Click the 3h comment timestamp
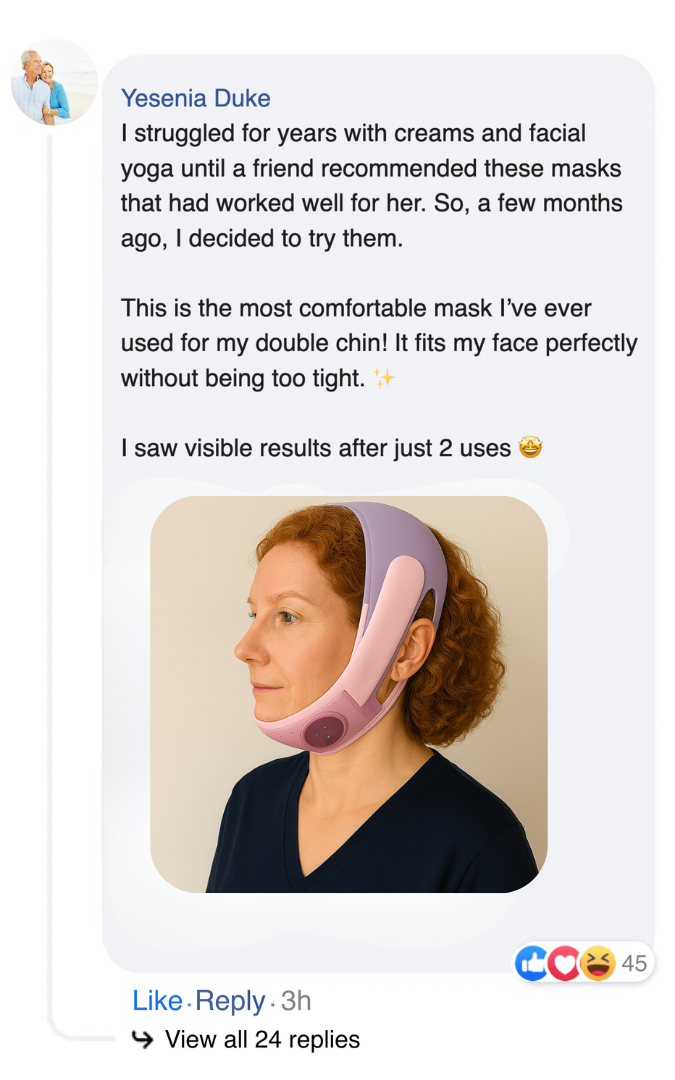The image size is (675, 1080). coord(296,1000)
